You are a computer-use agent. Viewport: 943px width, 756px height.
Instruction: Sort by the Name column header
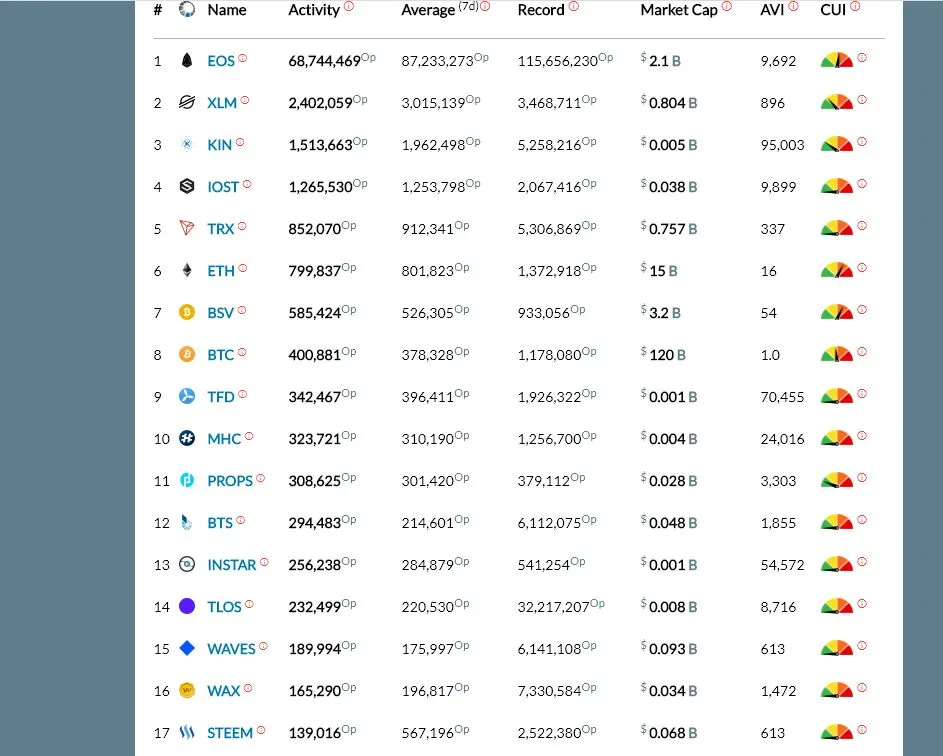click(x=227, y=10)
